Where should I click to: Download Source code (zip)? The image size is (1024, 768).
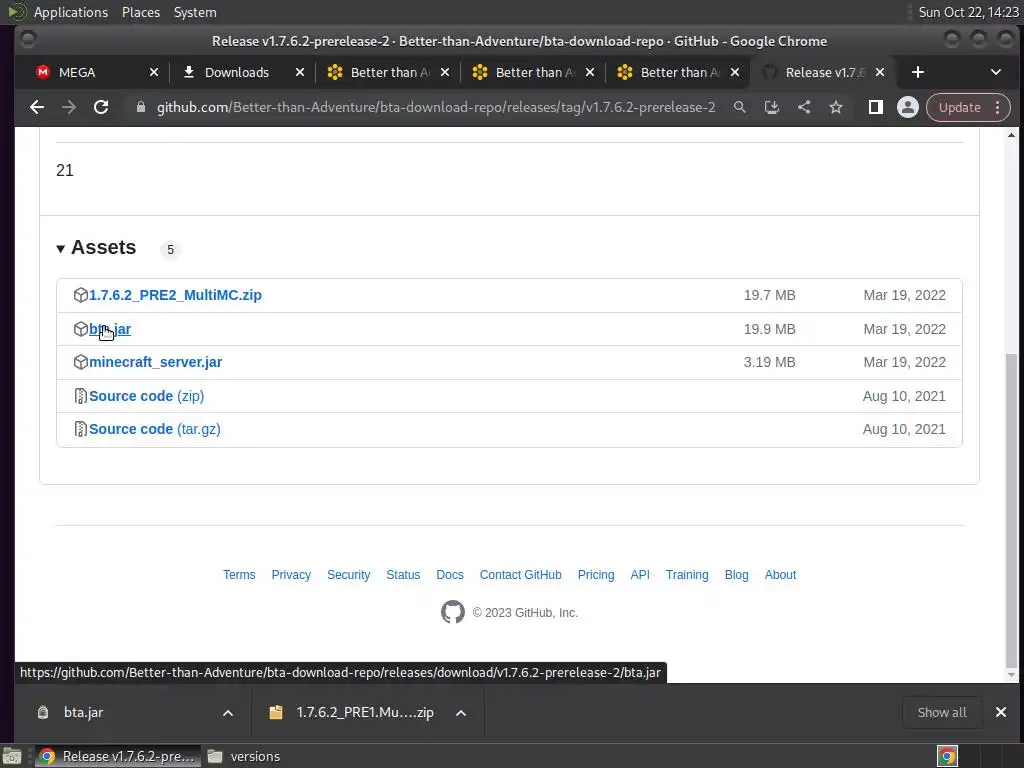[146, 396]
